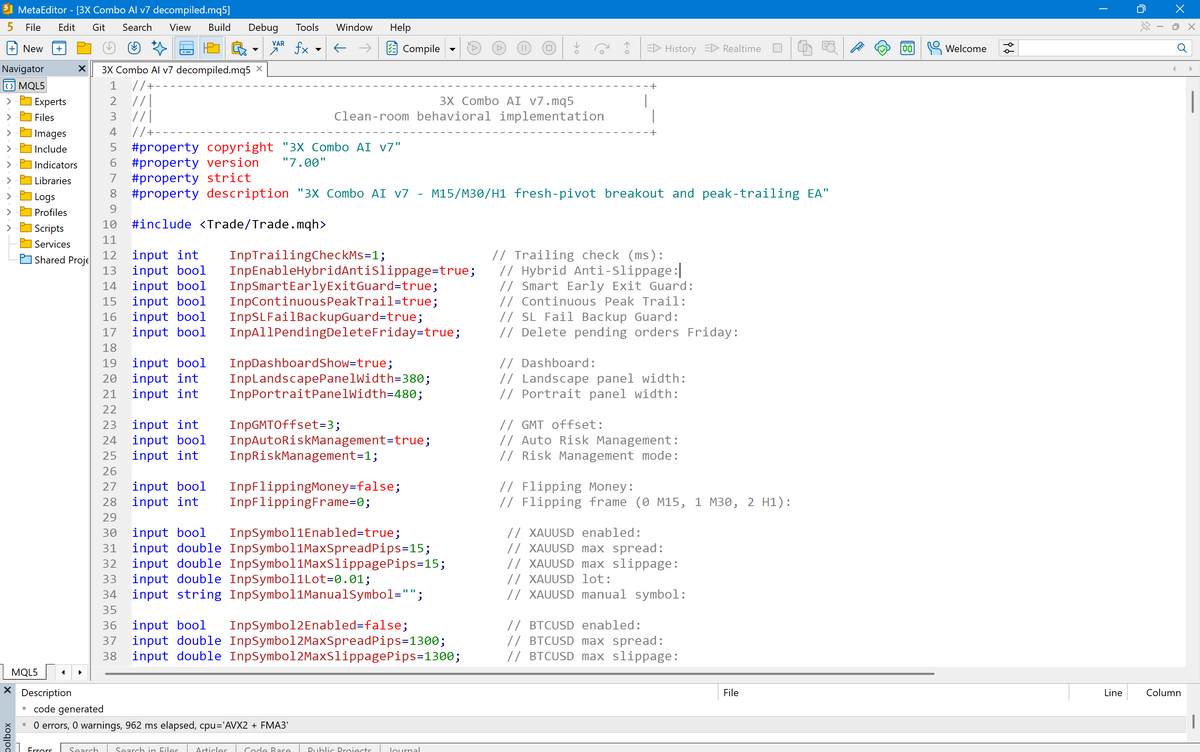Expand the Indicators folder
Image resolution: width=1200 pixels, height=752 pixels.
pos(8,165)
